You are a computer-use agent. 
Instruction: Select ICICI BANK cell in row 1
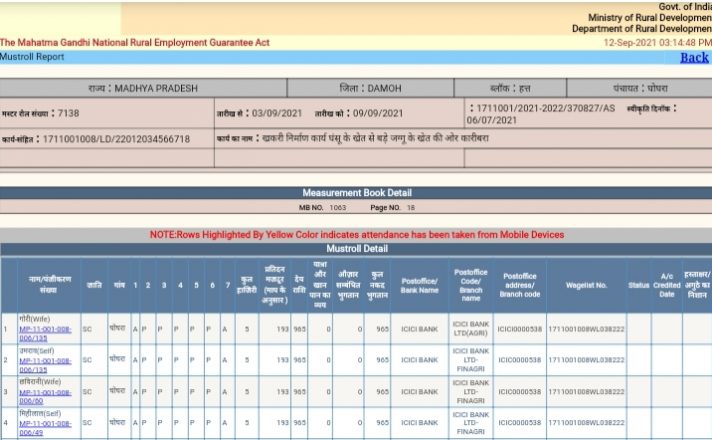419,329
